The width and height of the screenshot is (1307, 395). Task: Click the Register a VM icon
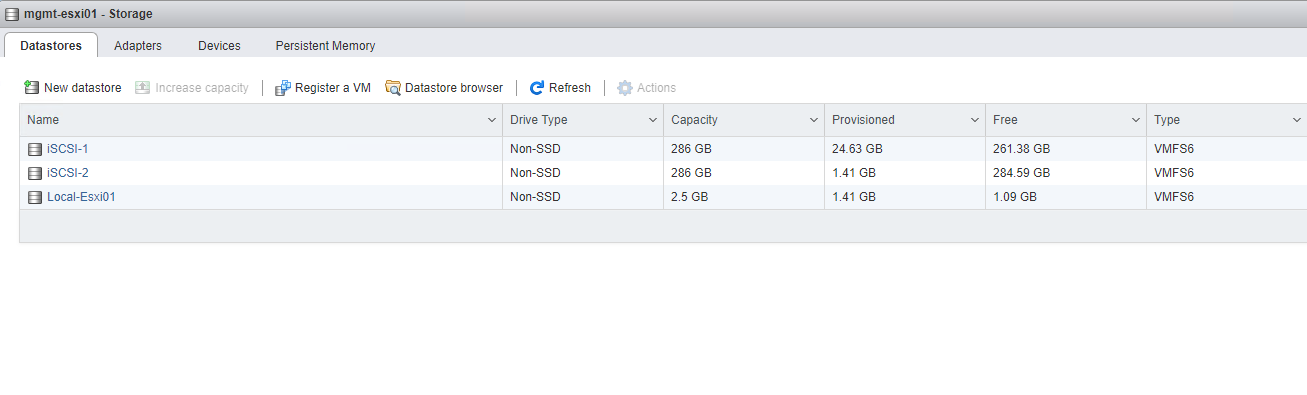(x=282, y=88)
